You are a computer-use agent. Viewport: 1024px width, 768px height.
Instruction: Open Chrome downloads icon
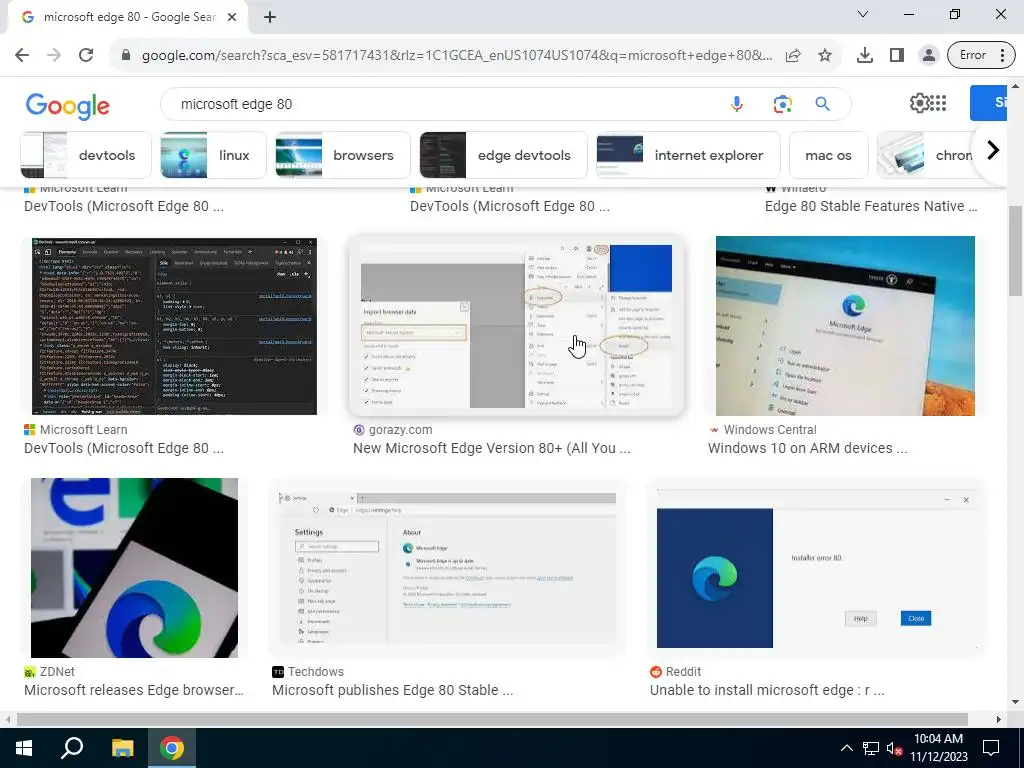(865, 56)
